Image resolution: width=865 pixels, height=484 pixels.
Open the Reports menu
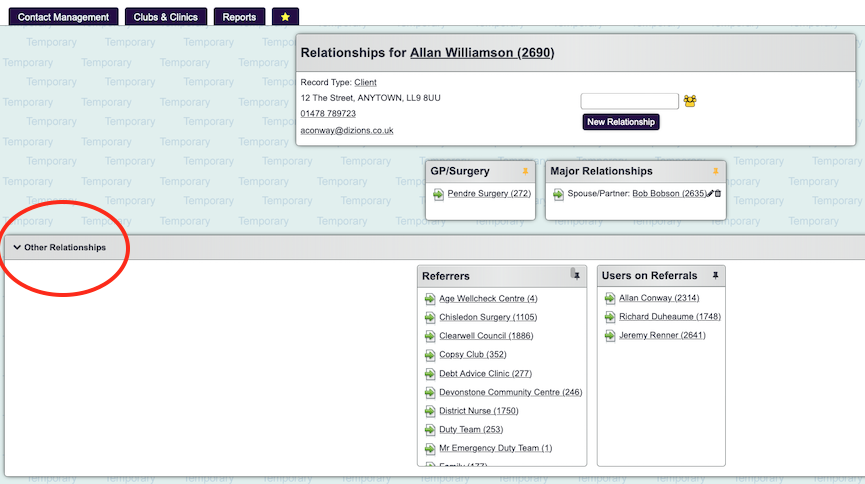coord(239,17)
